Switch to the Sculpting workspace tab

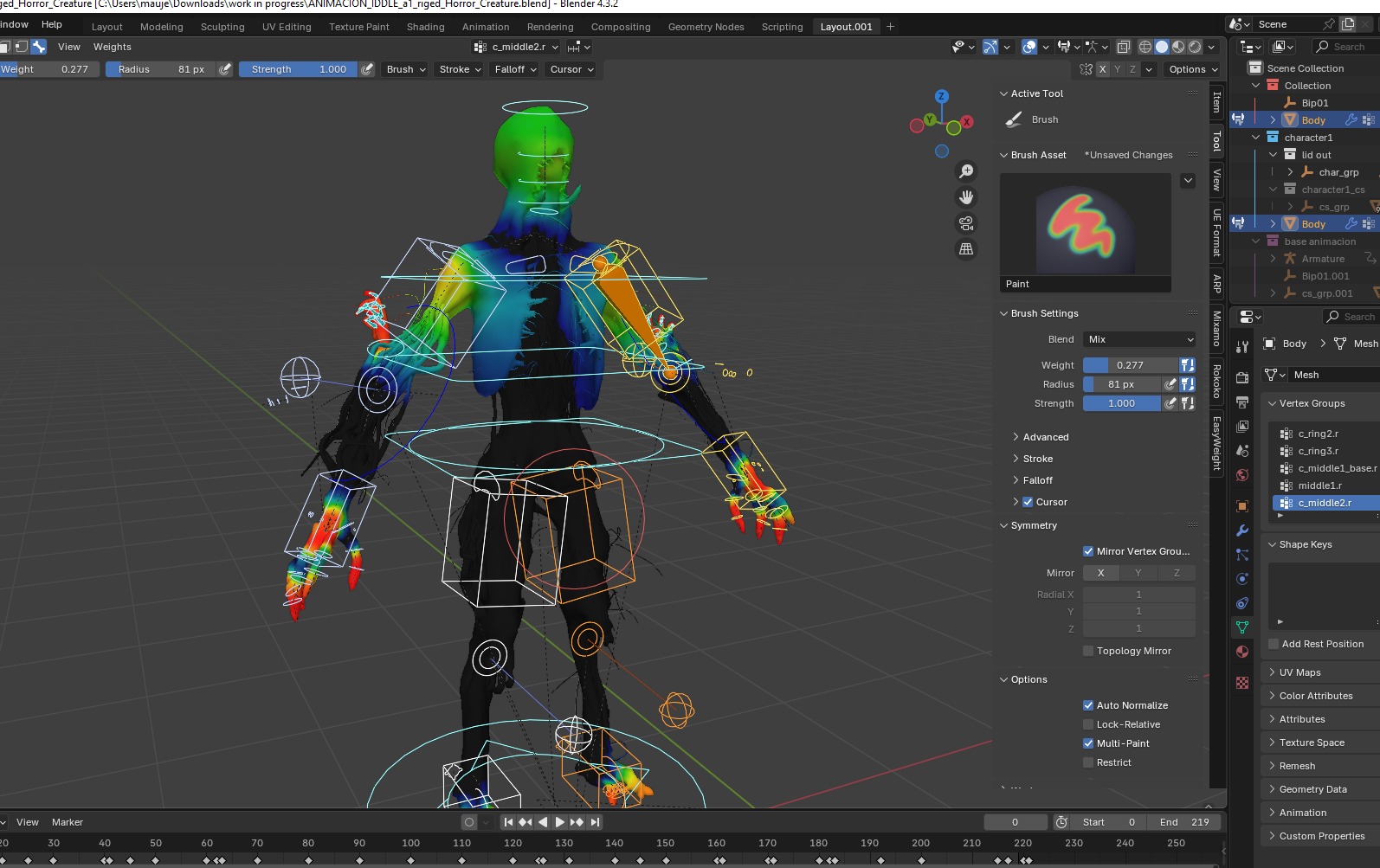coord(222,27)
